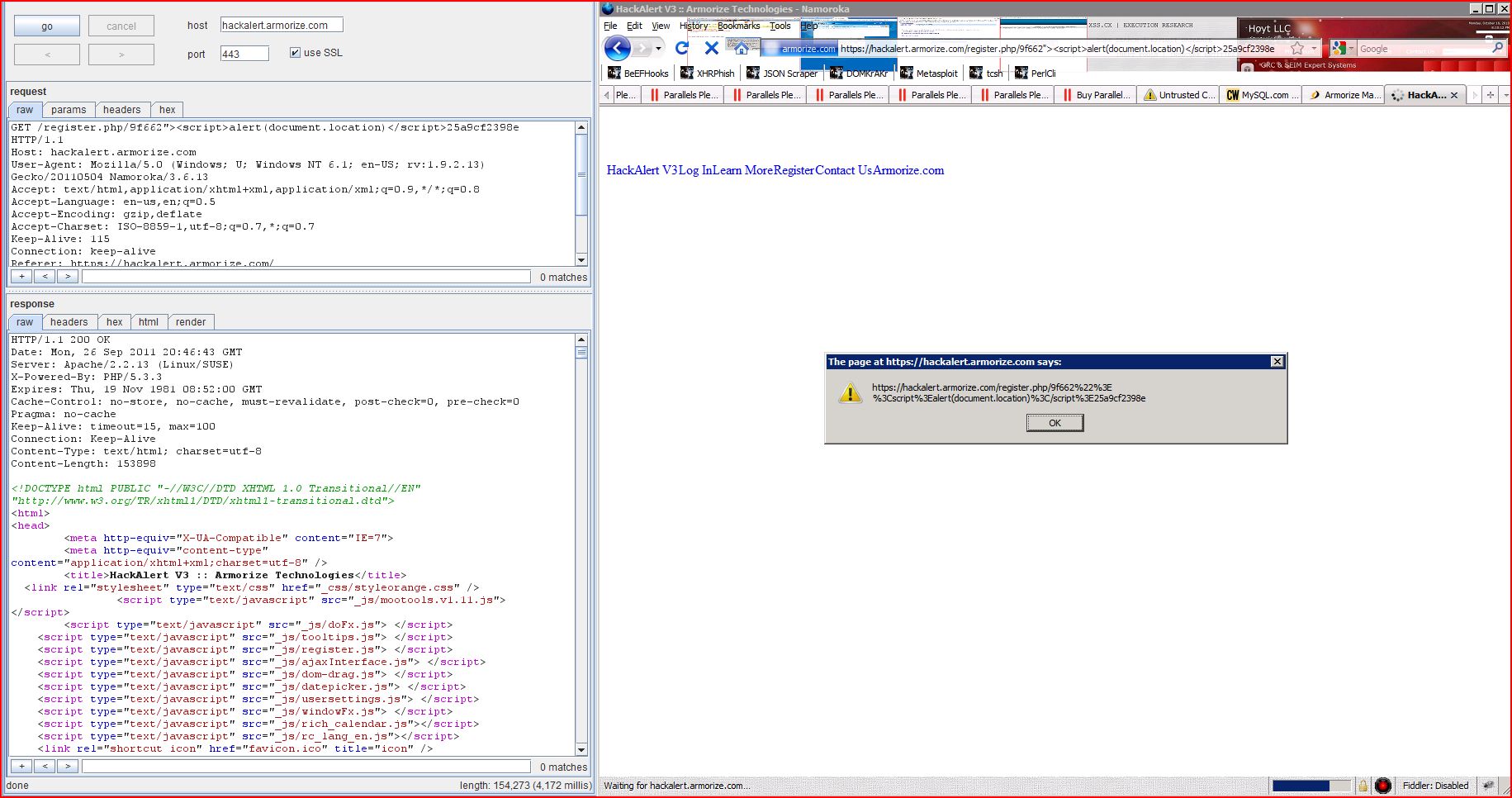Open the JSON Scraper bookmarklet
Viewport: 1512px width, 798px height.
pyautogui.click(x=782, y=74)
